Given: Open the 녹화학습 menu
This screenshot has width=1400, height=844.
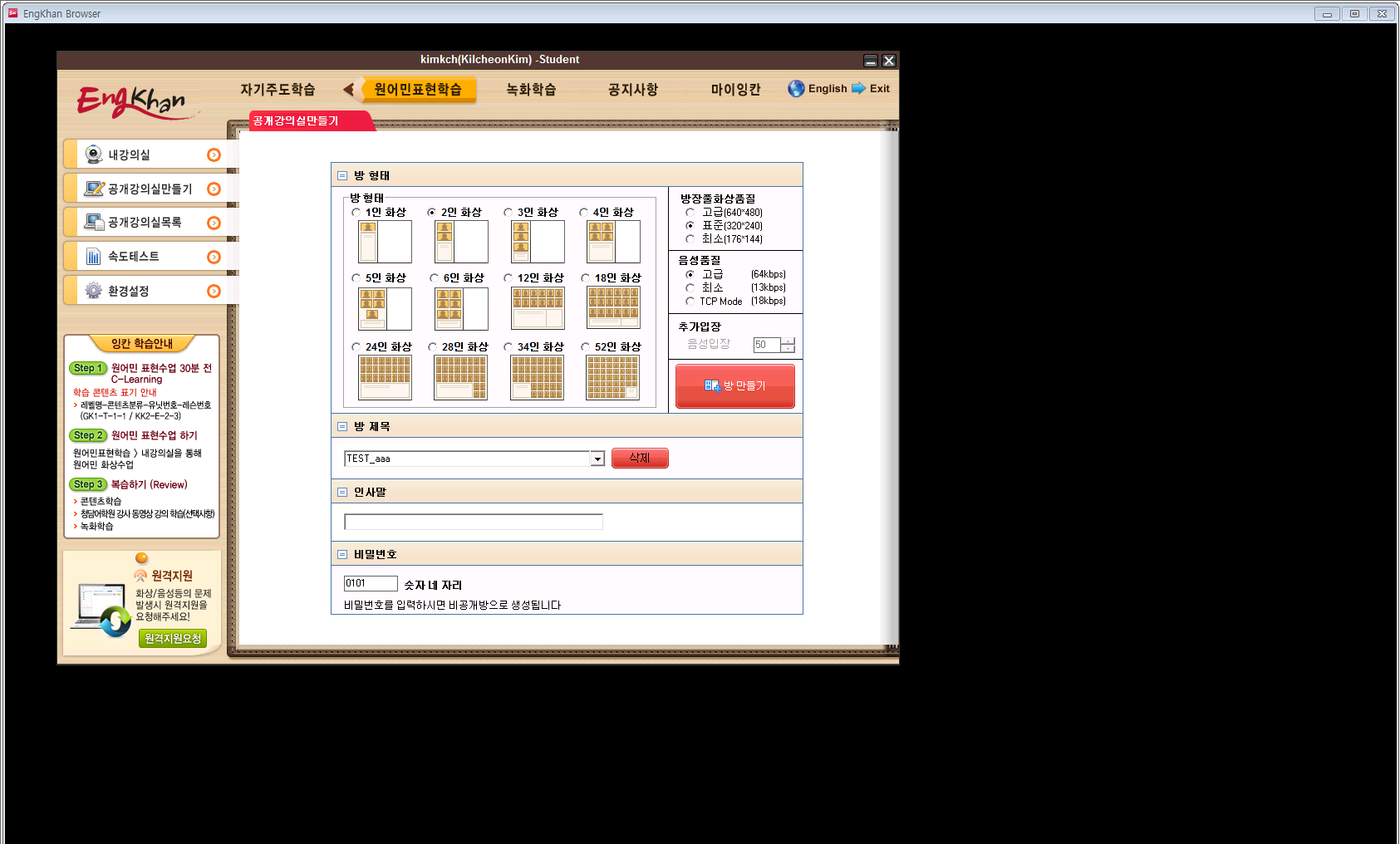Looking at the screenshot, I should 531,89.
